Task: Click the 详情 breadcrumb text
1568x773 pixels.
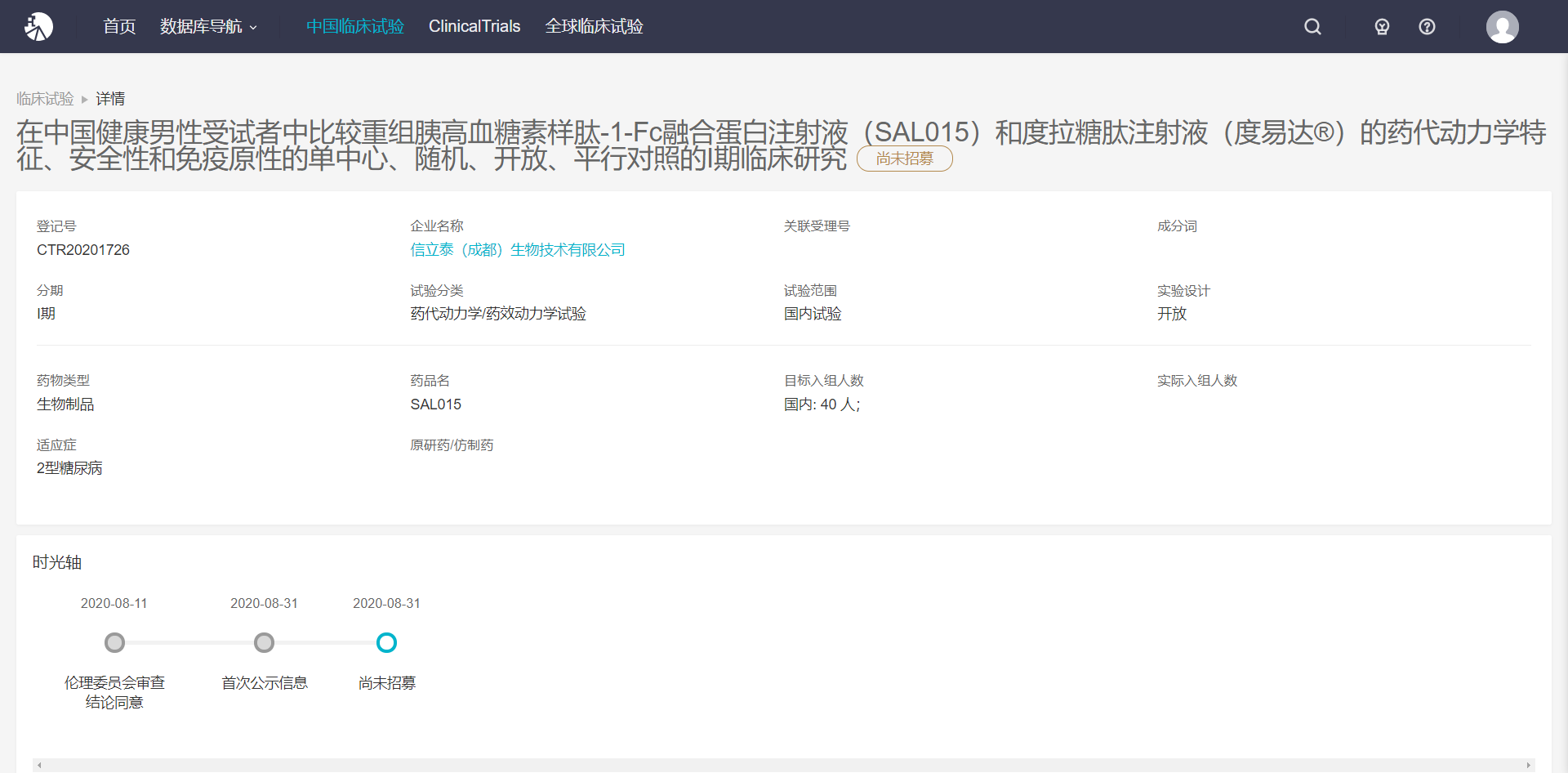Action: (110, 99)
